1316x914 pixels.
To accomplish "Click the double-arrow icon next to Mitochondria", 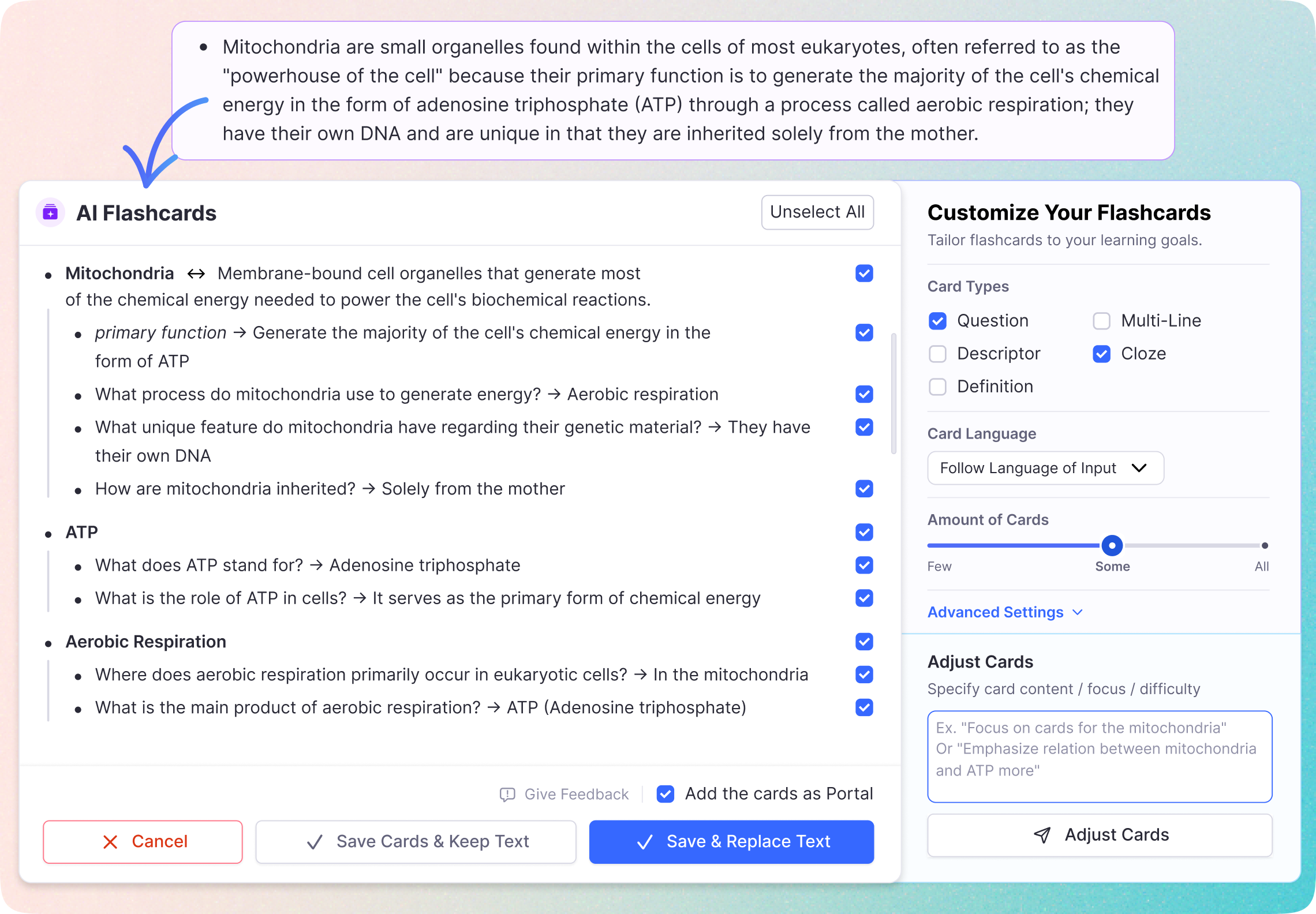I will pyautogui.click(x=196, y=274).
